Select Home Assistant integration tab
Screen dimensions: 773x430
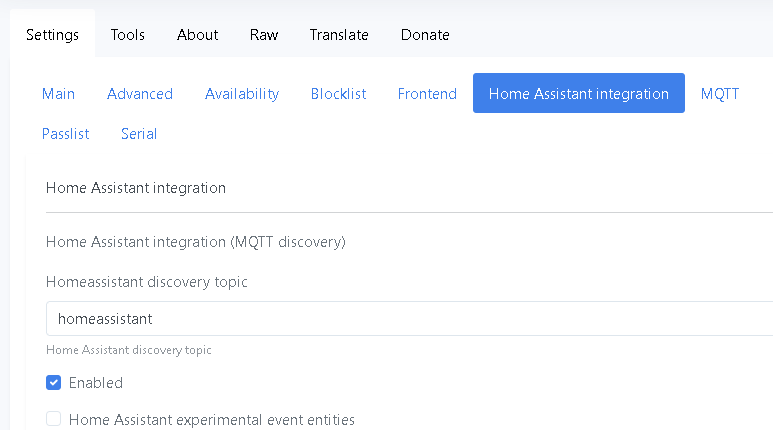(579, 94)
